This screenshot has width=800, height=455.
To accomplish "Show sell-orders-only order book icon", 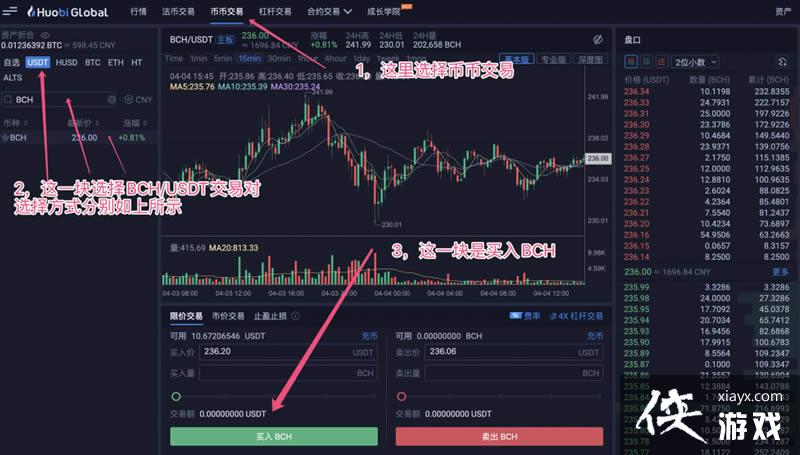I will pos(662,62).
